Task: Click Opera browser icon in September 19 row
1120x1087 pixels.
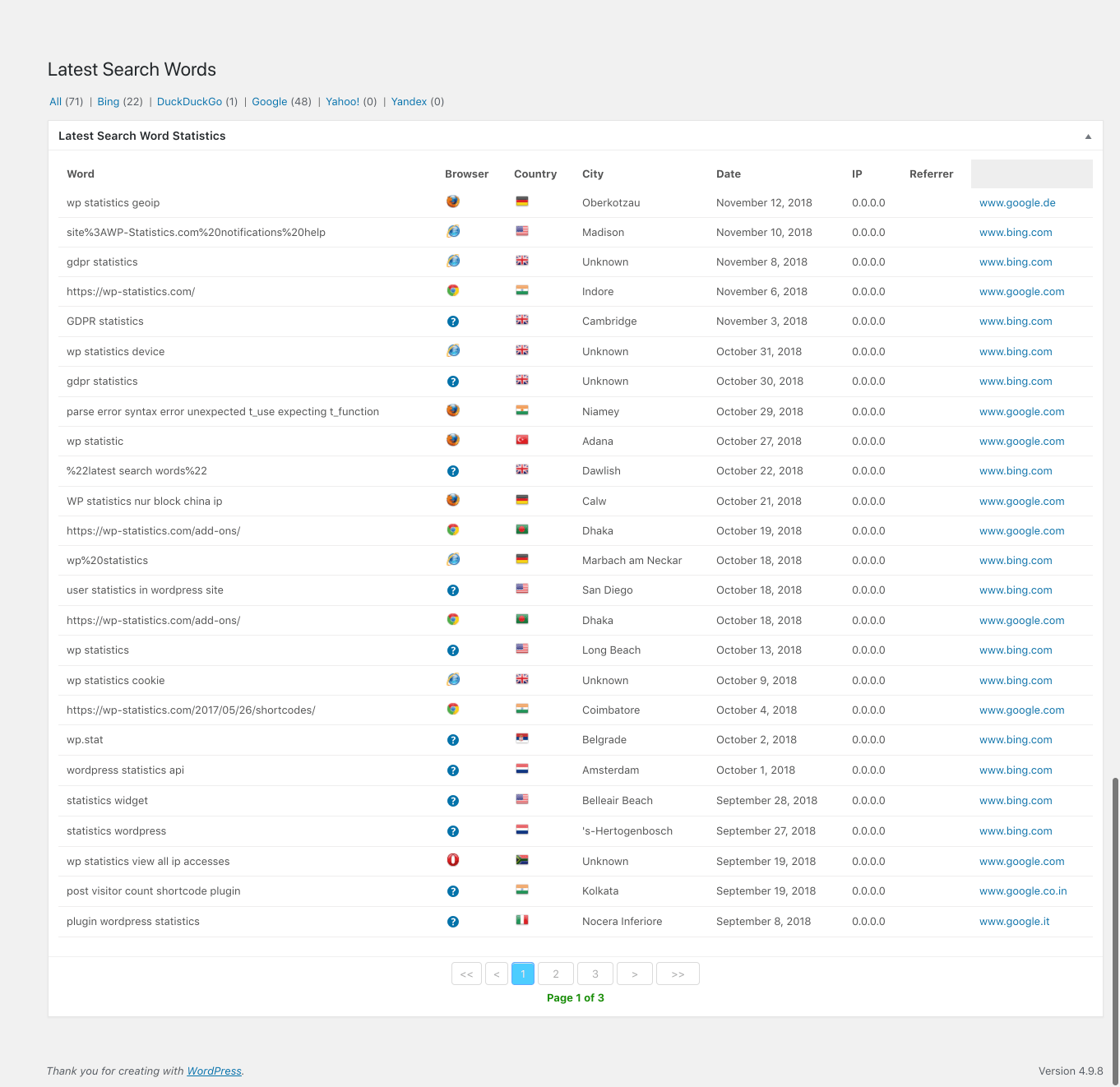Action: (453, 860)
